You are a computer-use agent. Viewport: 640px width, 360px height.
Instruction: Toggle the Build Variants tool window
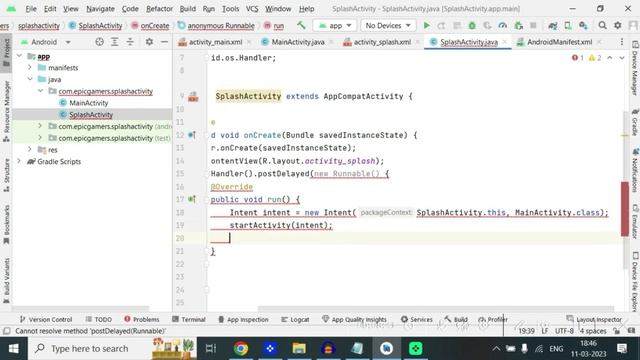[6, 280]
